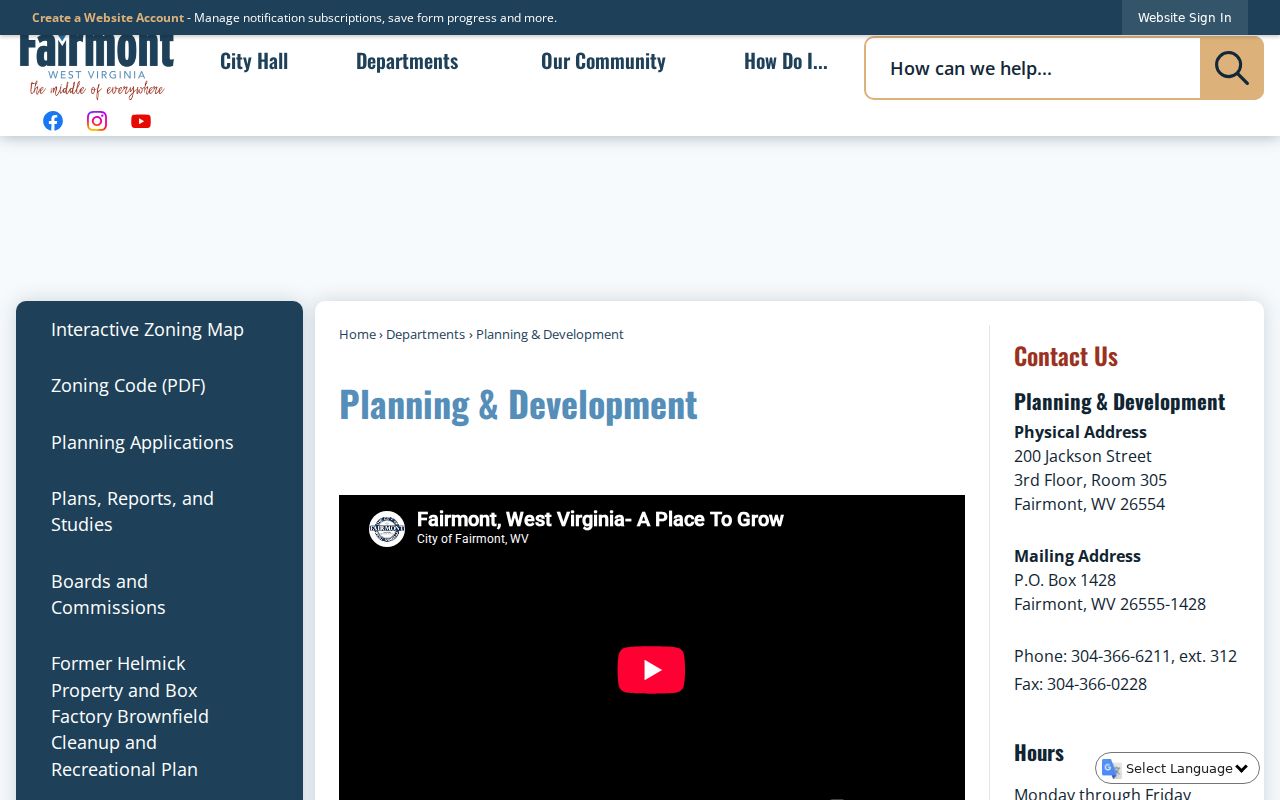
Task: Click fax number 304-366-0228 text
Action: click(x=1097, y=684)
